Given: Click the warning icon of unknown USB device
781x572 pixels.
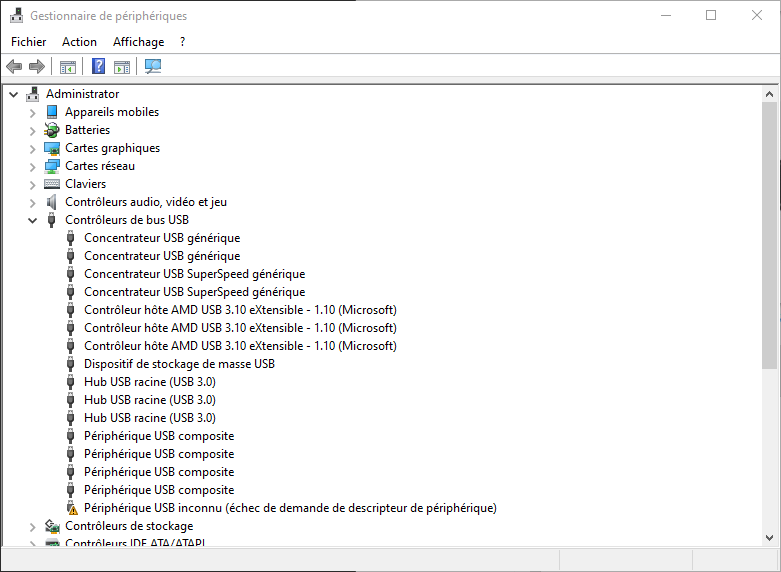Looking at the screenshot, I should click(72, 508).
